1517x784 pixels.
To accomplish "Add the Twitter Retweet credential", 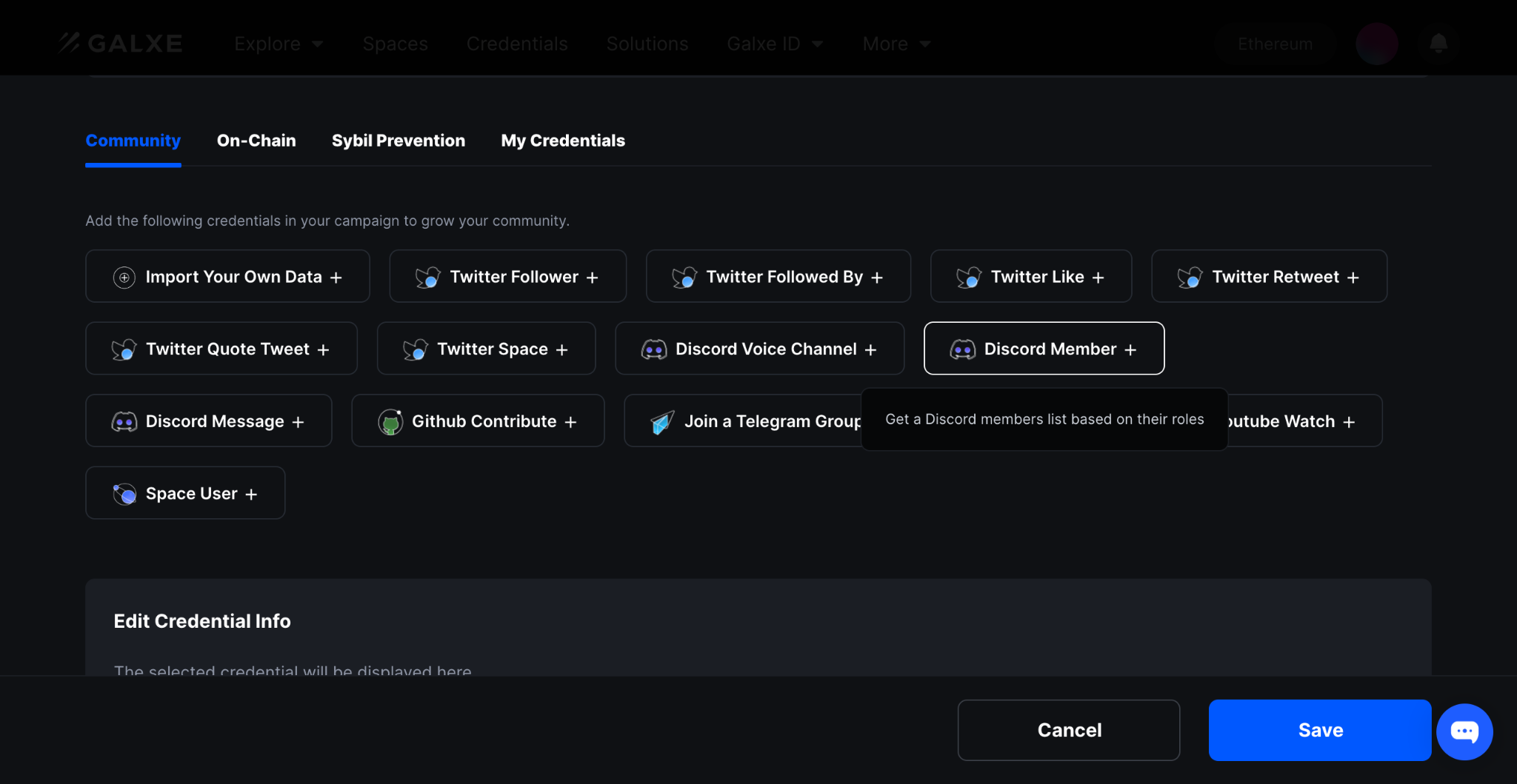I will point(1270,276).
